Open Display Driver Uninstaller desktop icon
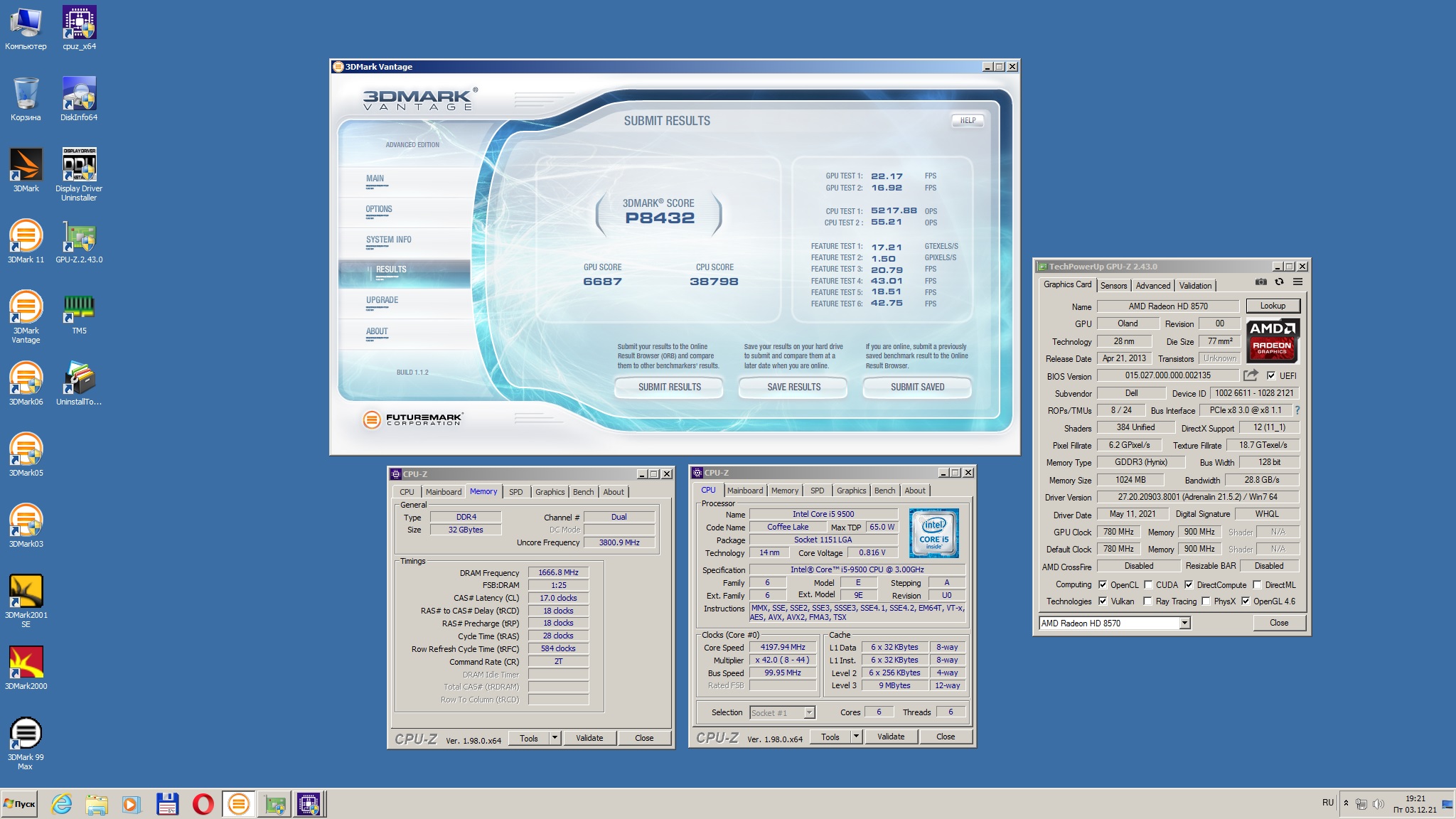The image size is (1456, 819). point(79,175)
